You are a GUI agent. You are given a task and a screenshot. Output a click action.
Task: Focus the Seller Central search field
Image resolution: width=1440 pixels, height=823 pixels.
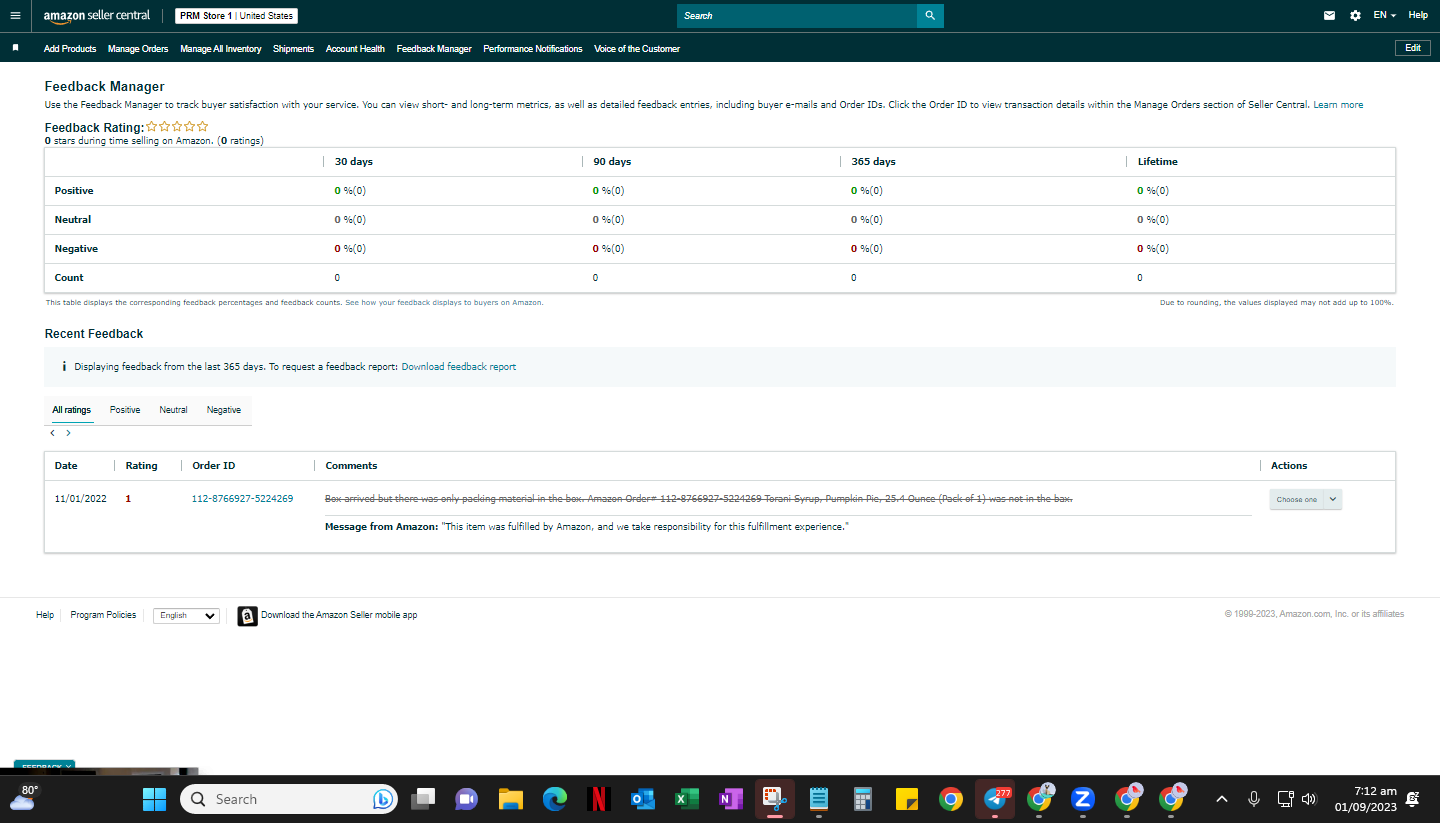797,16
